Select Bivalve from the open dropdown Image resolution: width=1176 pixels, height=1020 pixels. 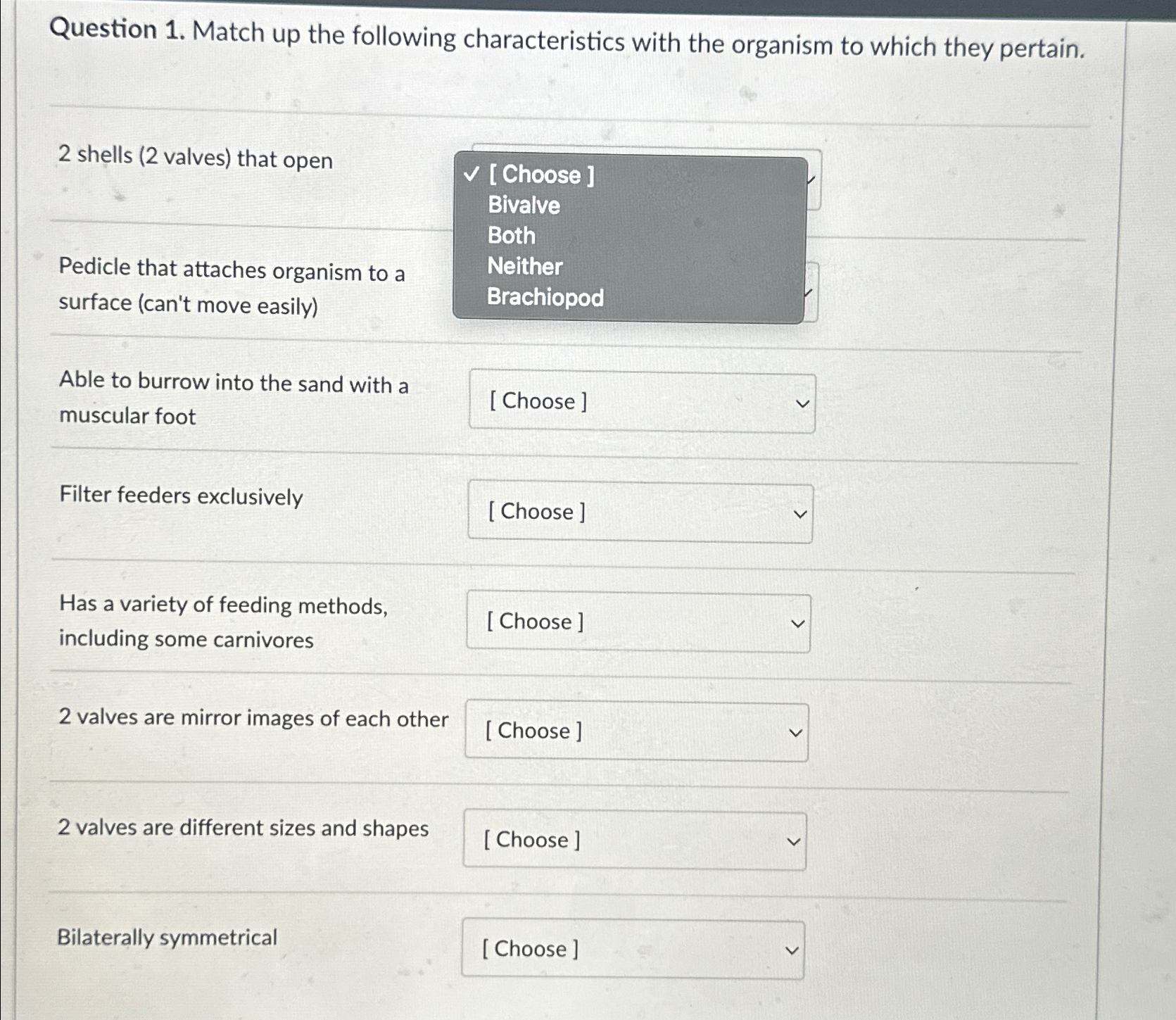(x=524, y=206)
